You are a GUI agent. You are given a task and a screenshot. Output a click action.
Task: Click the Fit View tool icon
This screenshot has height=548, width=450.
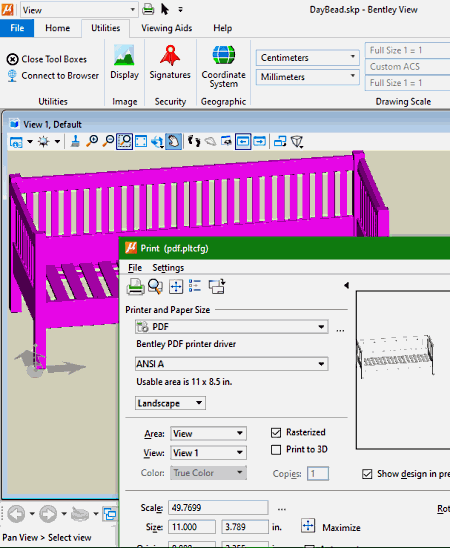pos(141,142)
